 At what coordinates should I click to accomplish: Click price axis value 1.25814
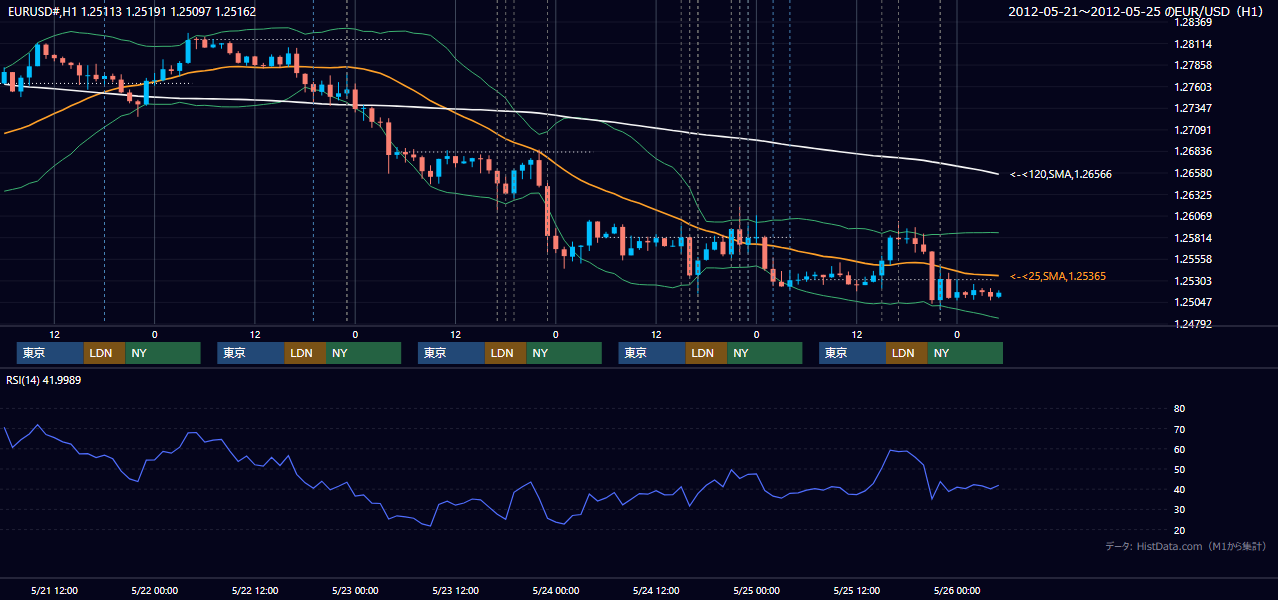point(1192,238)
